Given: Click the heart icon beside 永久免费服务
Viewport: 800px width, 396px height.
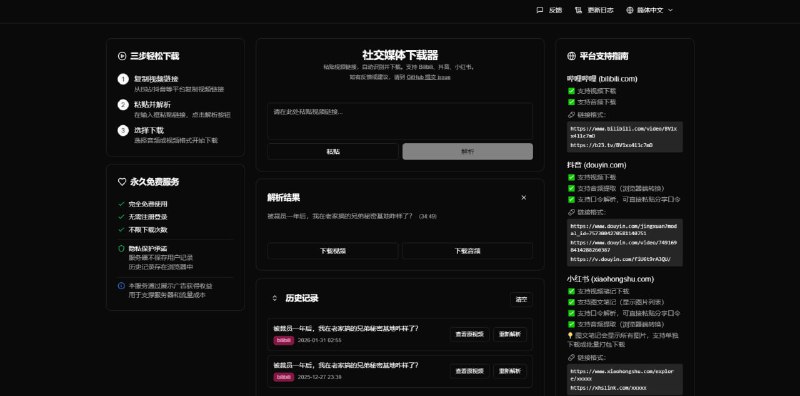Looking at the screenshot, I should click(122, 182).
